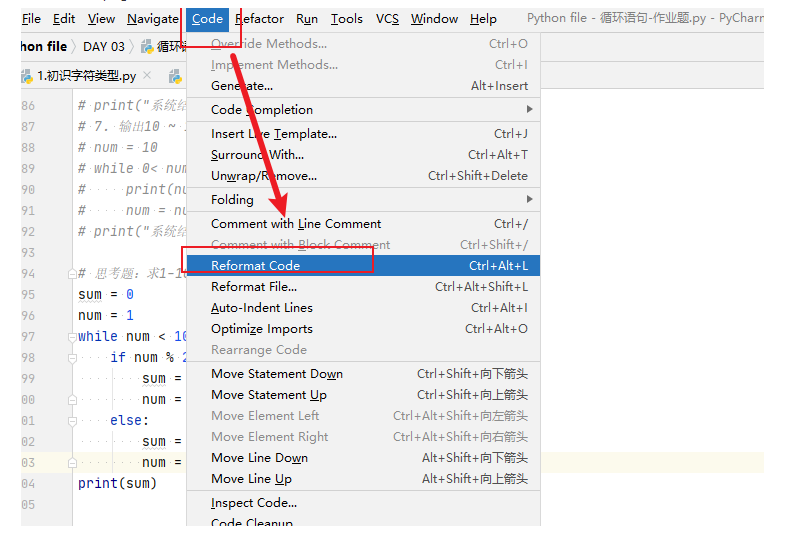
Task: Open the Window menu
Action: point(434,19)
